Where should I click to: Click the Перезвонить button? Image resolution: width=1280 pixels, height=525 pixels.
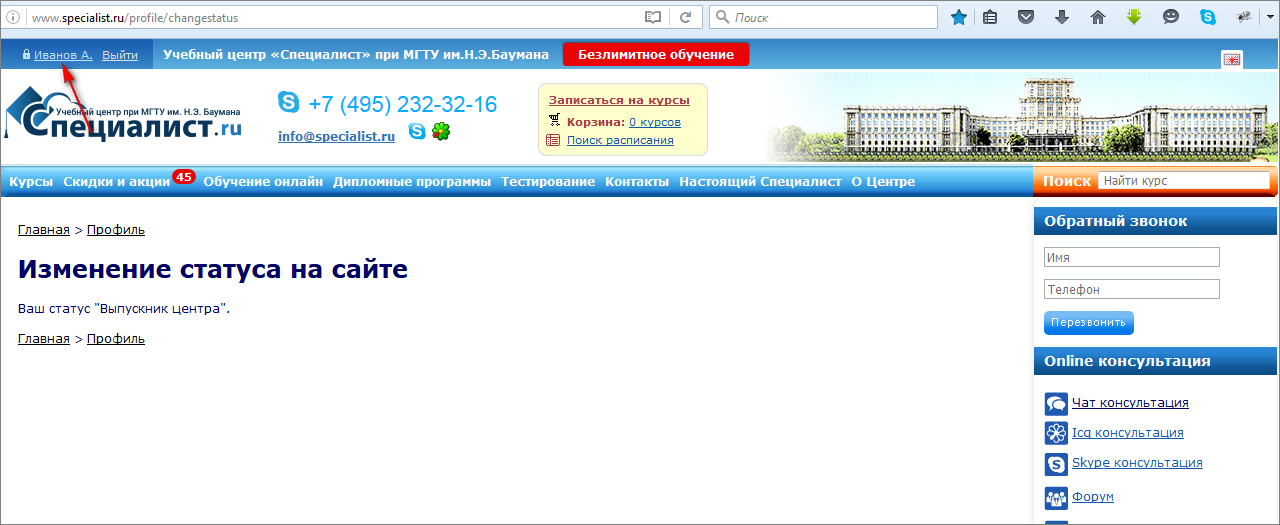1089,323
